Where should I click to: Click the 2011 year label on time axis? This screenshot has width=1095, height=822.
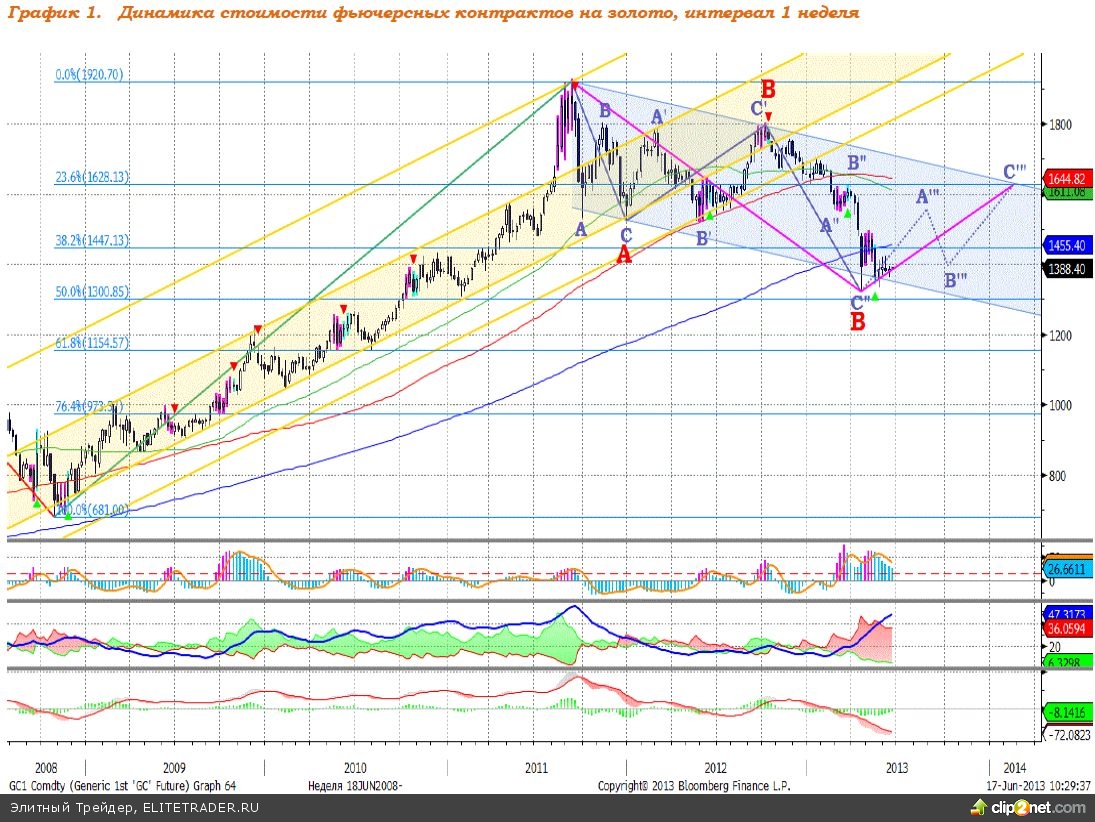click(536, 768)
